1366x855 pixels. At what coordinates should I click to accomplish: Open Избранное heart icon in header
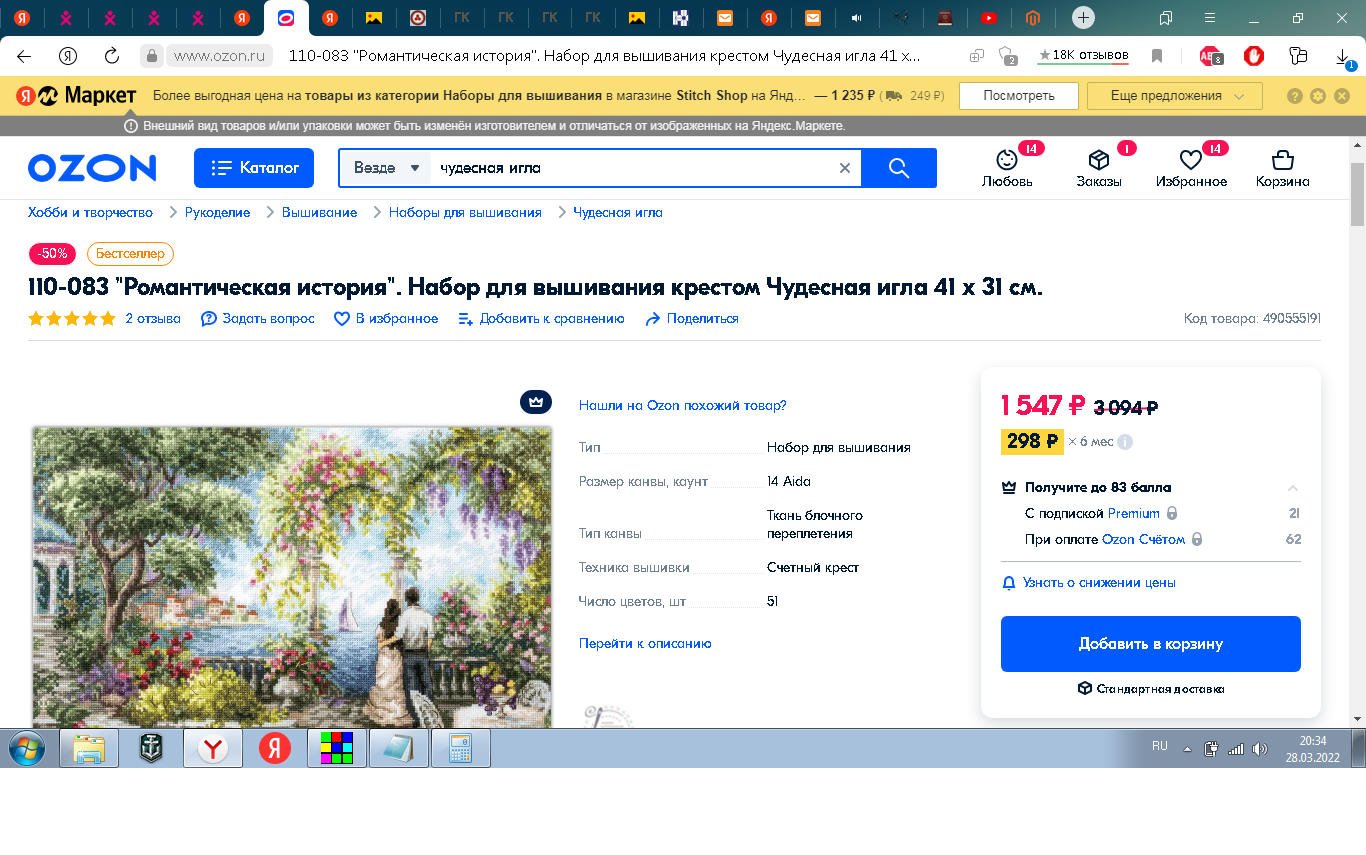click(x=1190, y=161)
